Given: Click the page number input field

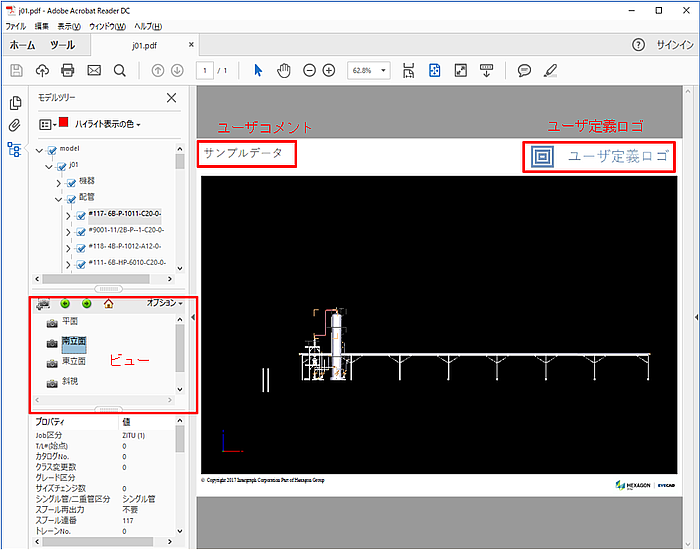Looking at the screenshot, I should click(204, 71).
